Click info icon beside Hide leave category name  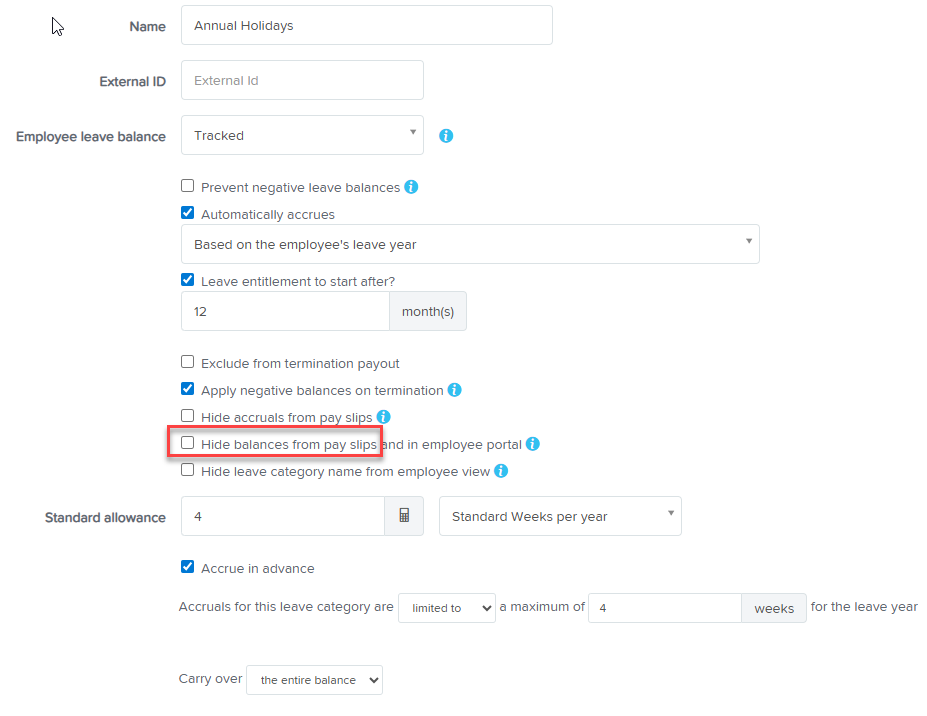coord(501,471)
